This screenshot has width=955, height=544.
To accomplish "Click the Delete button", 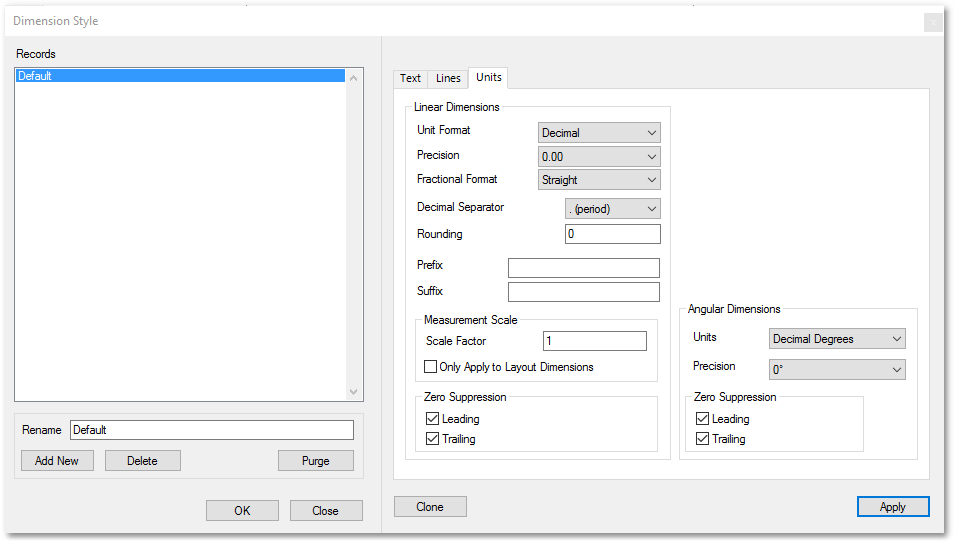I will [x=143, y=461].
